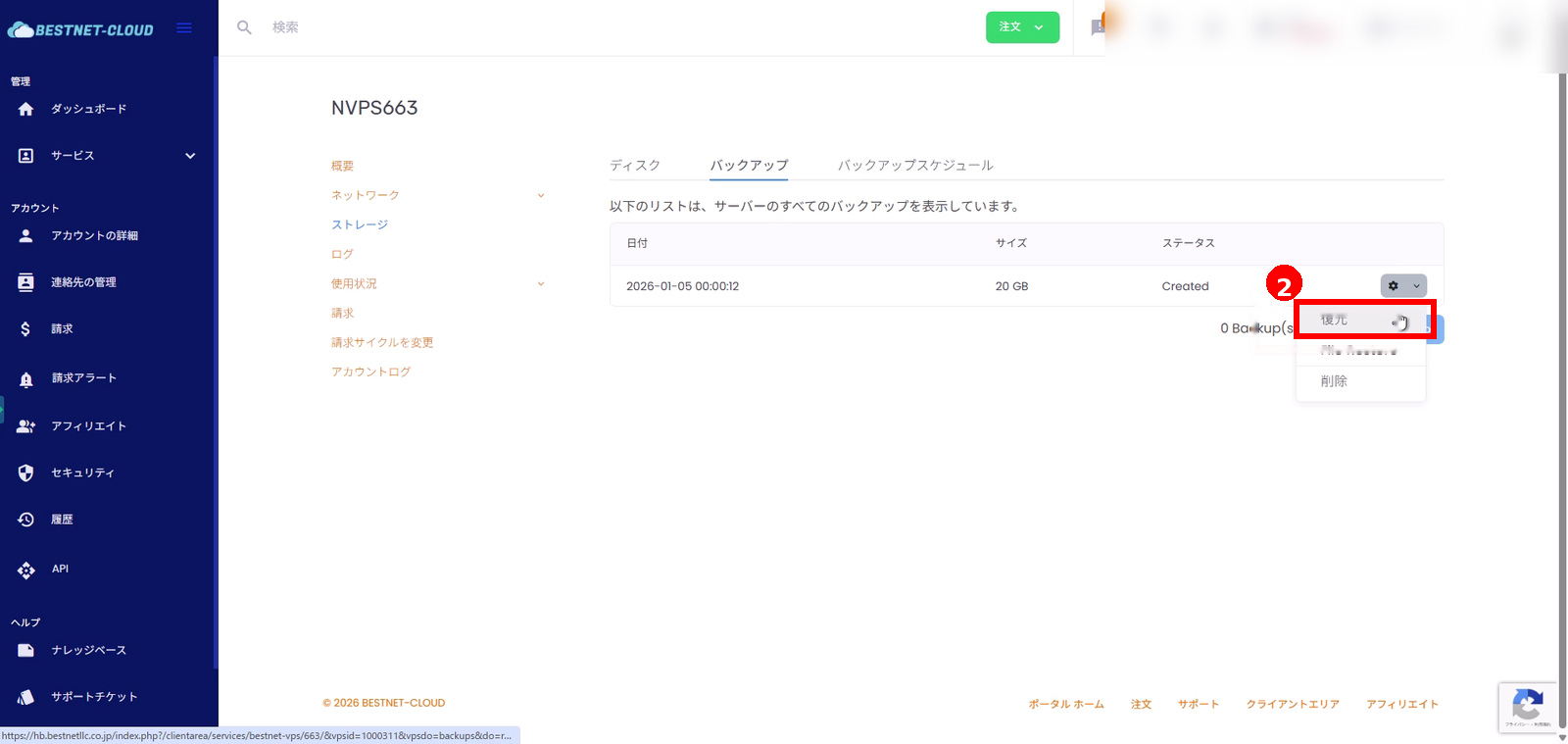
Task: Open billing via dollar sign icon
Action: pyautogui.click(x=25, y=329)
